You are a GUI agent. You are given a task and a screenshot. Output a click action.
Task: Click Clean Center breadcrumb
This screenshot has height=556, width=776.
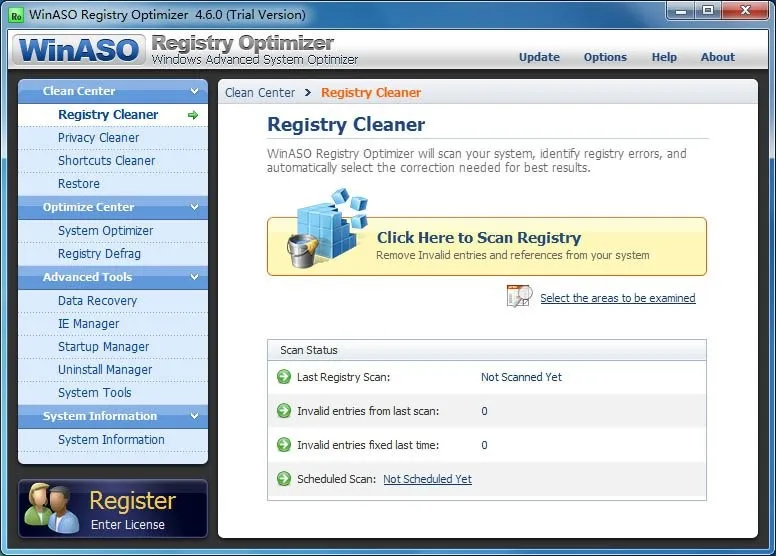click(x=260, y=93)
